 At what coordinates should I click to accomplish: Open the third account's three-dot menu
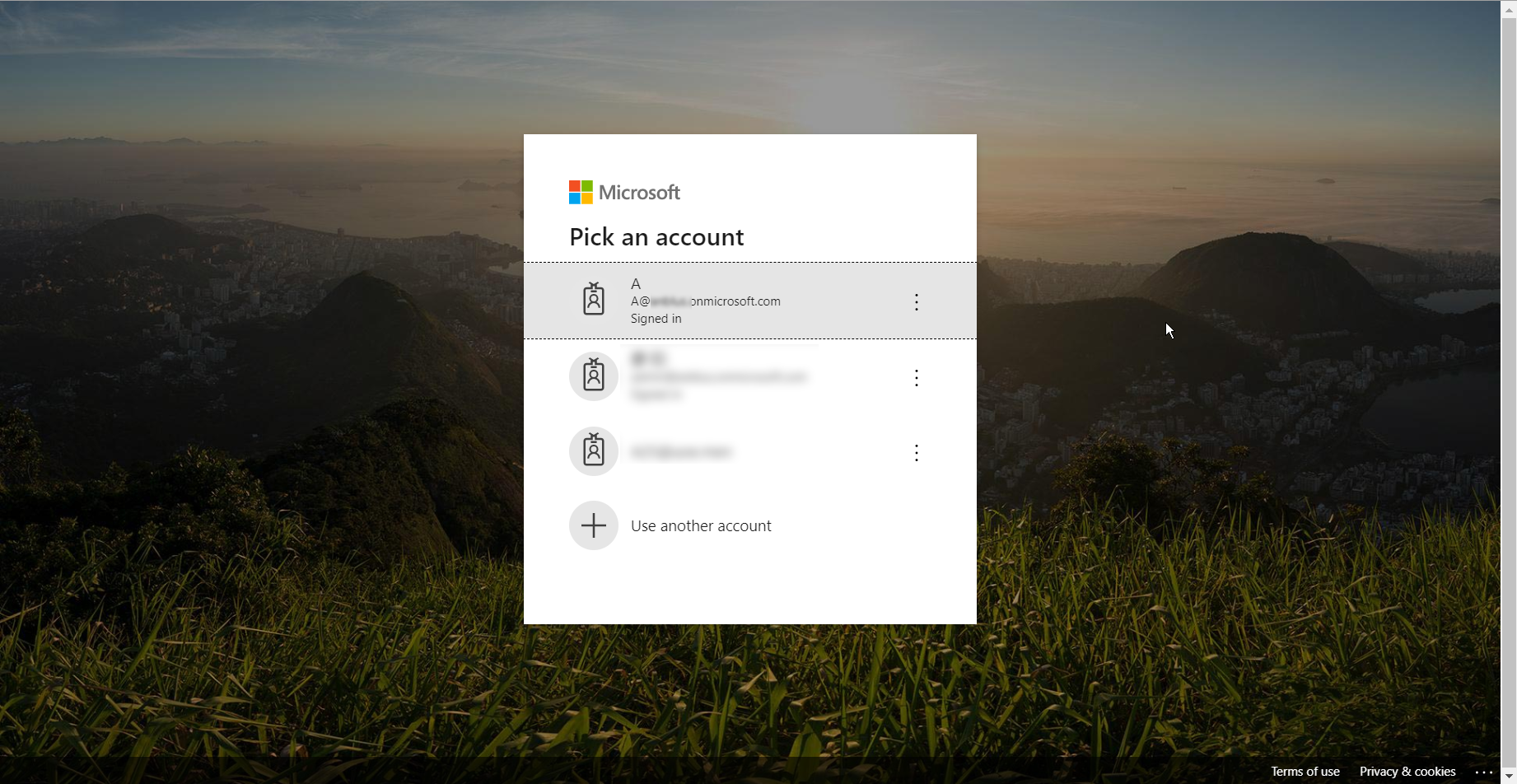[916, 453]
